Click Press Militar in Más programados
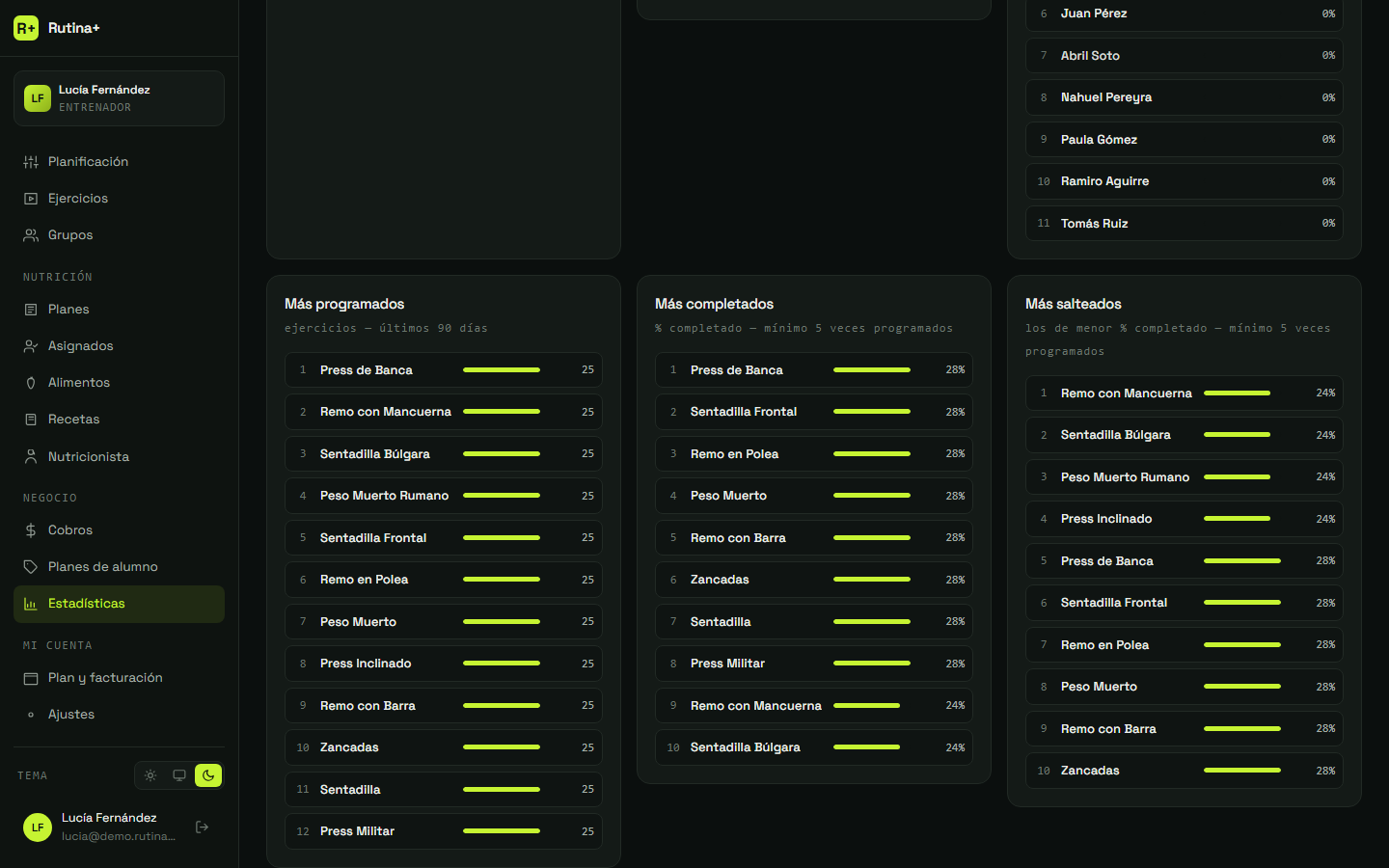Image resolution: width=1389 pixels, height=868 pixels. coord(444,831)
